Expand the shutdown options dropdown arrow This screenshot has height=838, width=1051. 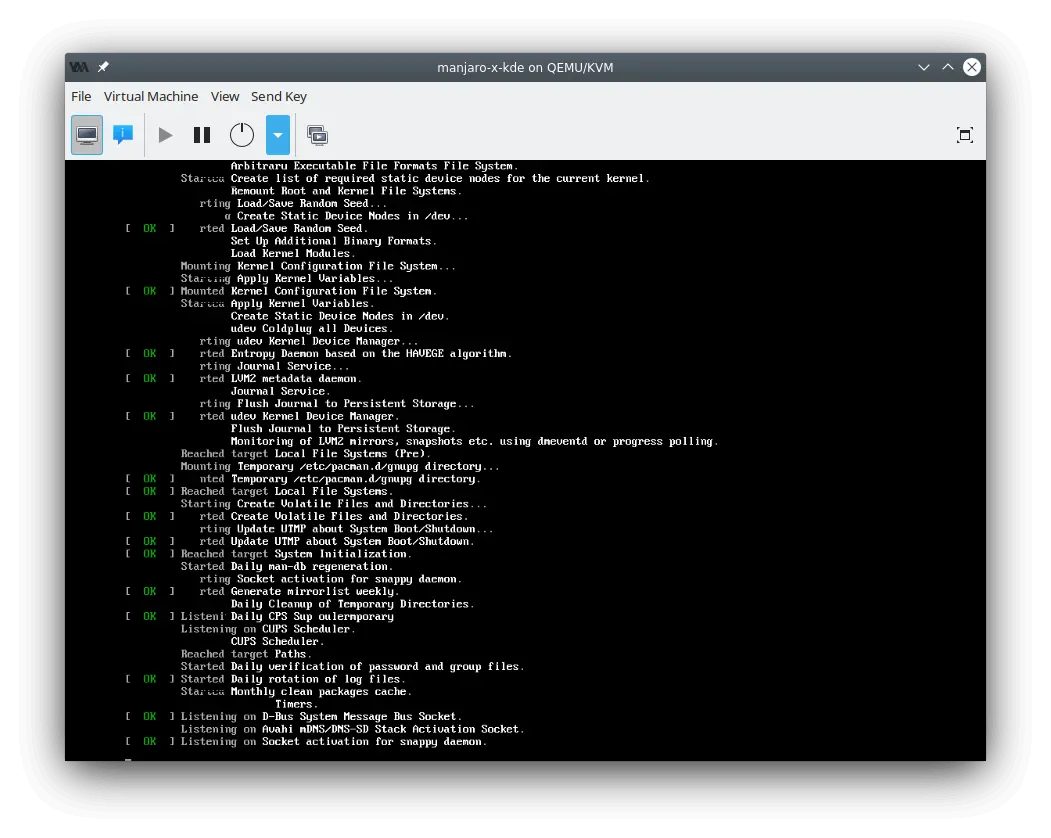tap(277, 135)
